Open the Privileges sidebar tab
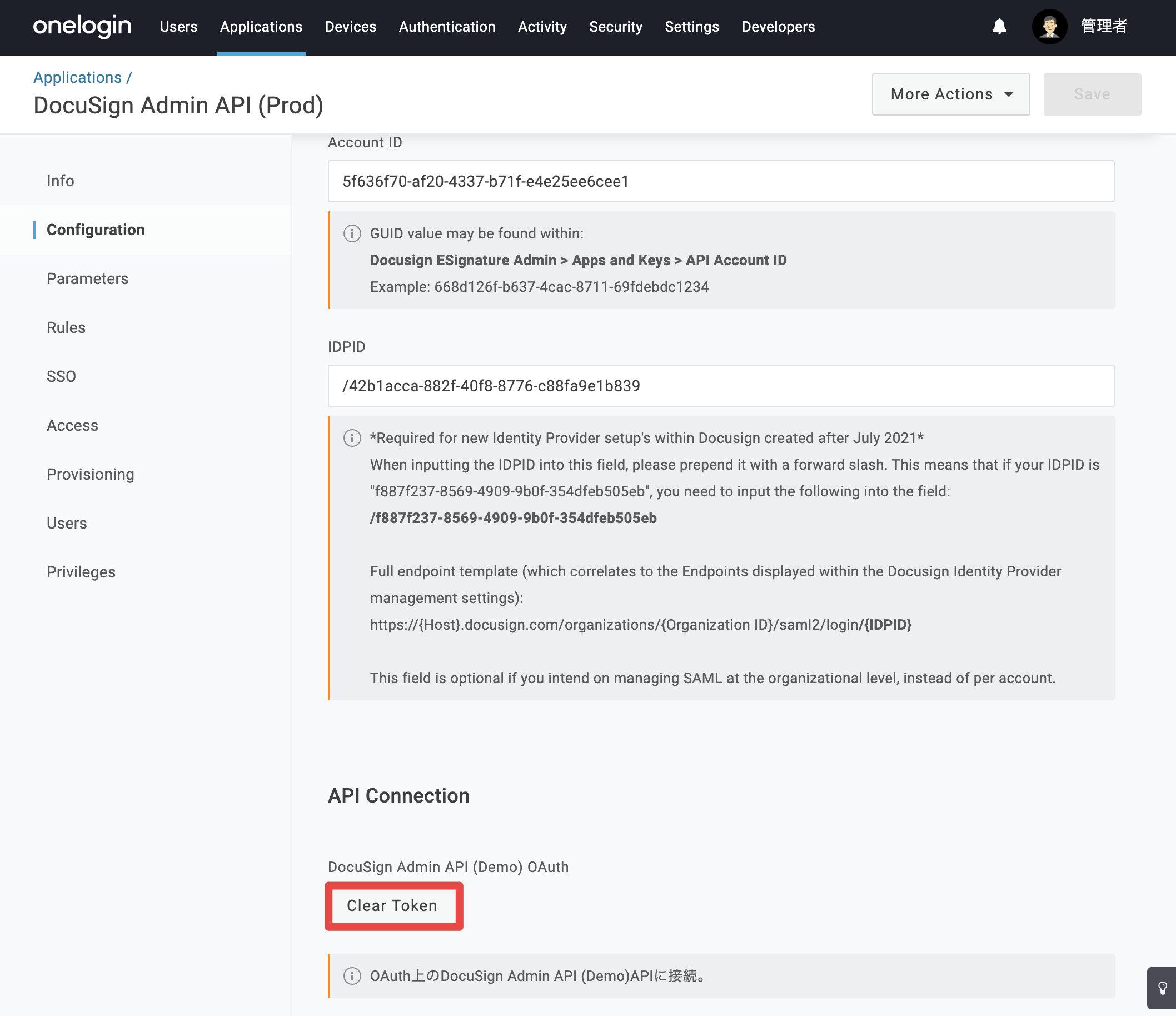Viewport: 1176px width, 1016px height. pyautogui.click(x=81, y=572)
